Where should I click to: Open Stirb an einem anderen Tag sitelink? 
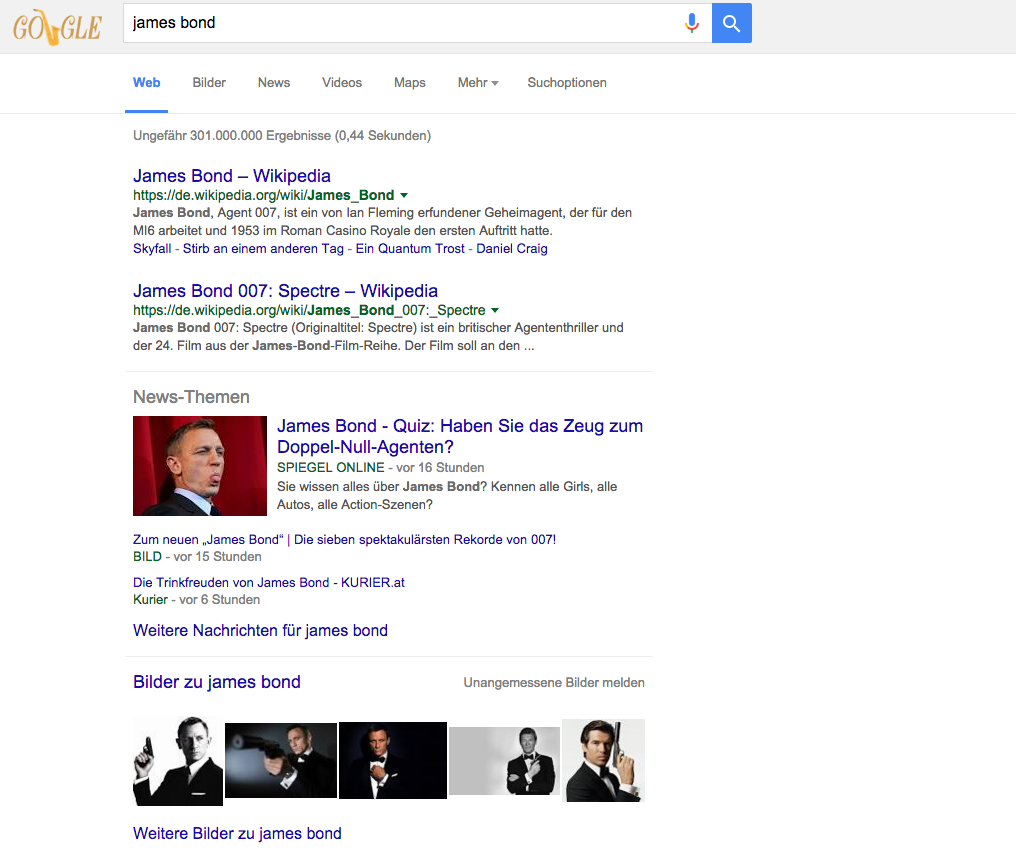pyautogui.click(x=263, y=249)
